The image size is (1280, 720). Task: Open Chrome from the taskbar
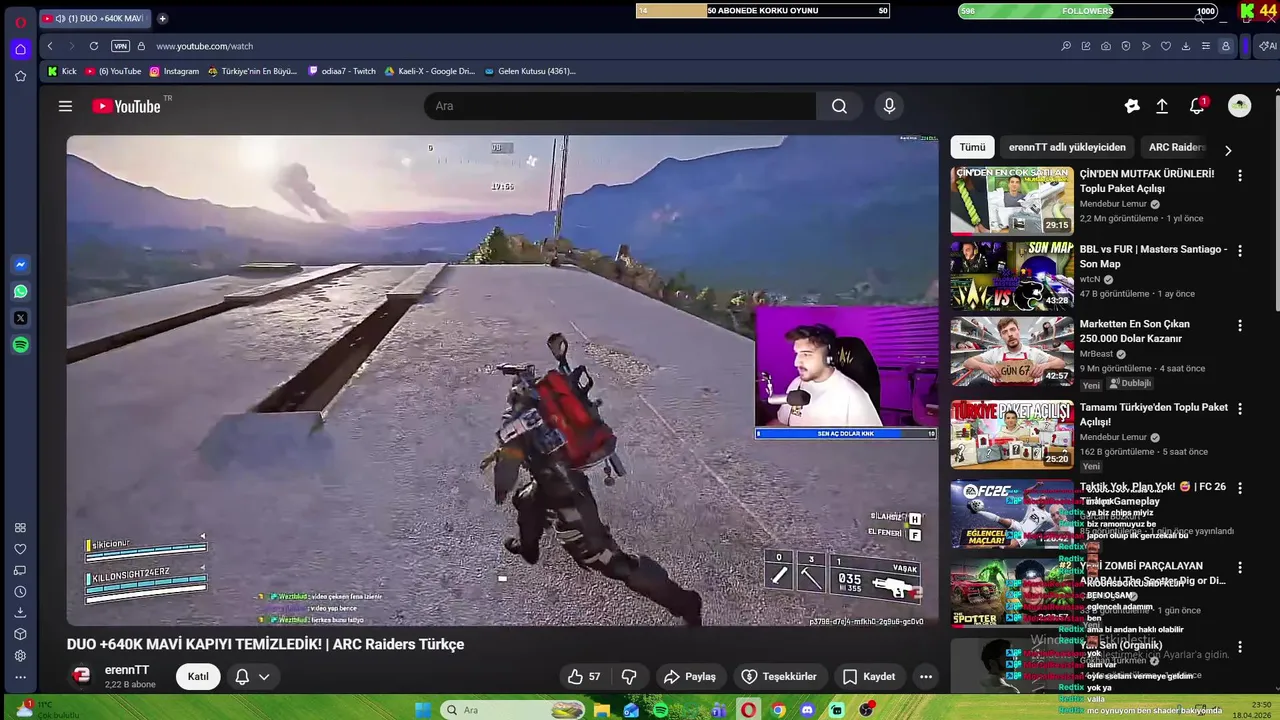778,710
